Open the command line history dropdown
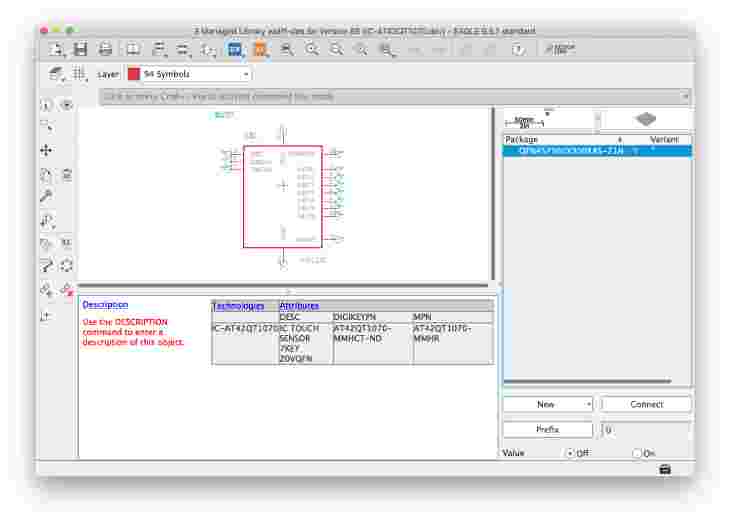Image resolution: width=730 pixels, height=523 pixels. coord(686,97)
